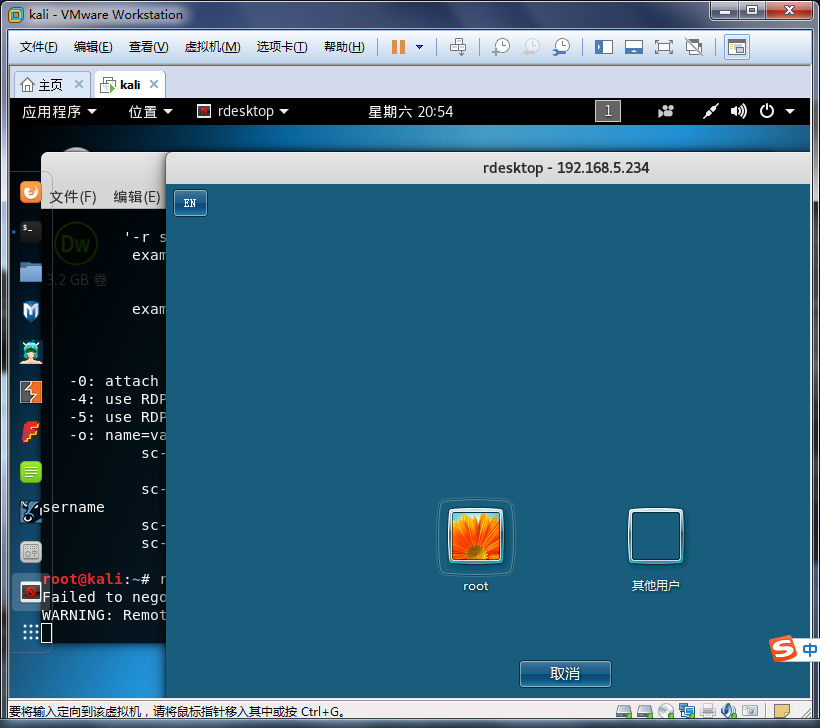Toggle the EN keyboard language indicator
The width and height of the screenshot is (820, 728).
[x=190, y=203]
